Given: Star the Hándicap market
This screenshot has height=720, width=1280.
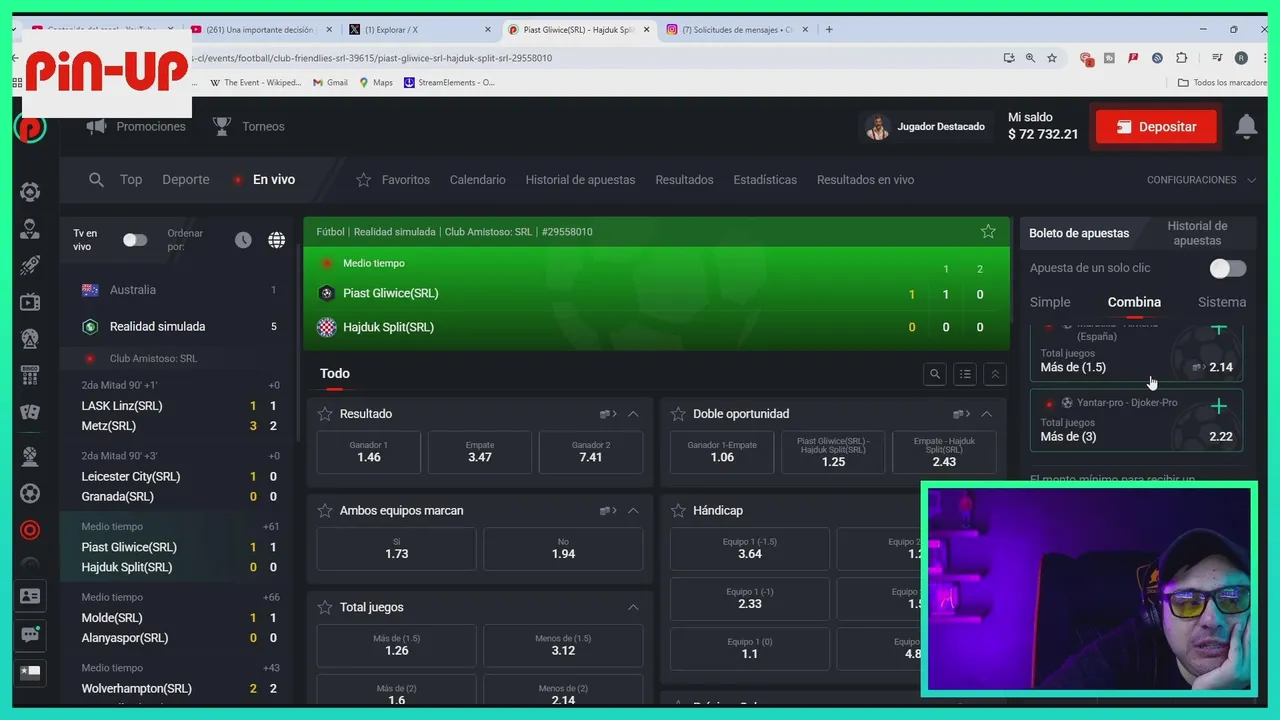Looking at the screenshot, I should click(678, 511).
